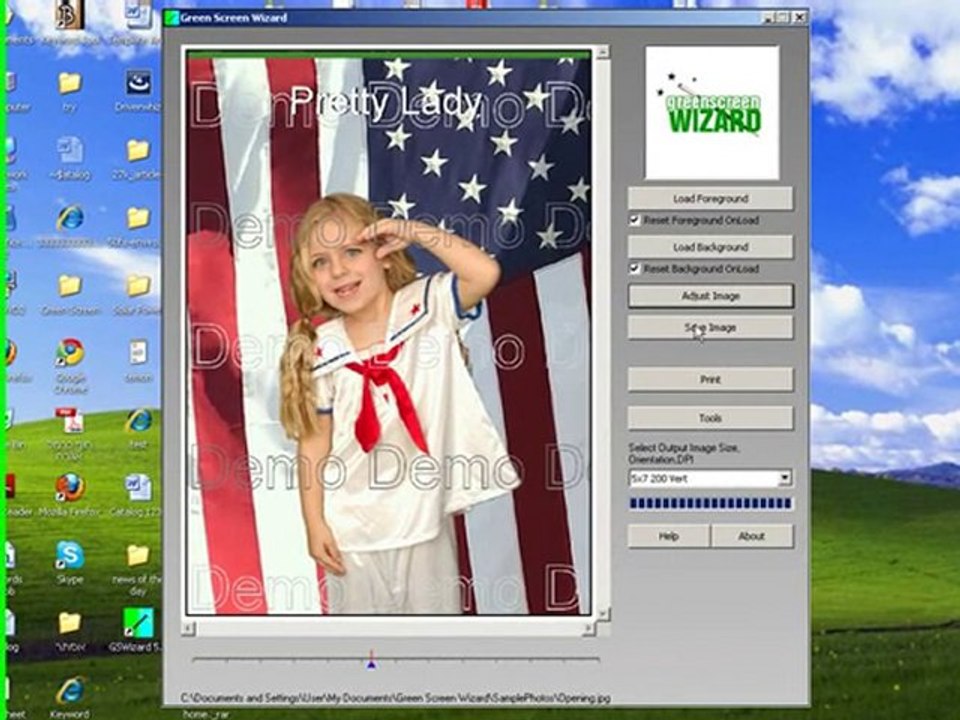The image size is (960, 720).
Task: Select the '~$atalog' document icon
Action: [70, 151]
